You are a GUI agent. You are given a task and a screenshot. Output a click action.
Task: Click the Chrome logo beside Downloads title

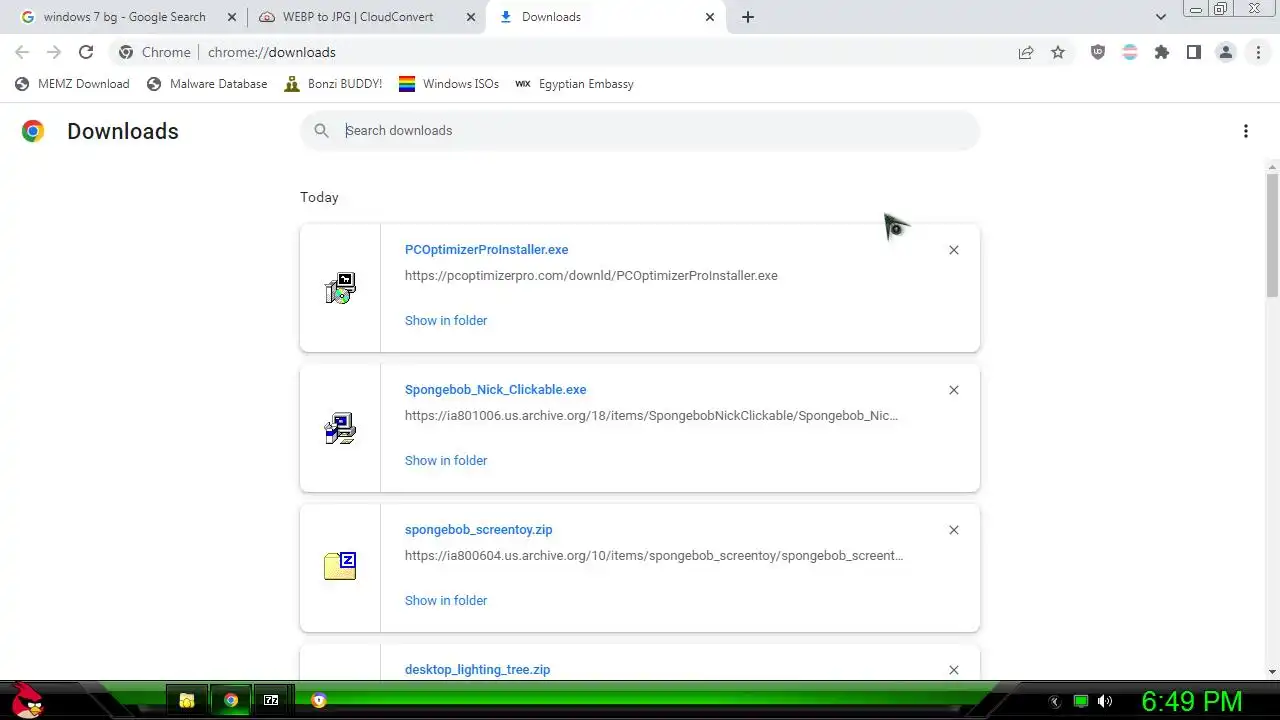(x=33, y=131)
